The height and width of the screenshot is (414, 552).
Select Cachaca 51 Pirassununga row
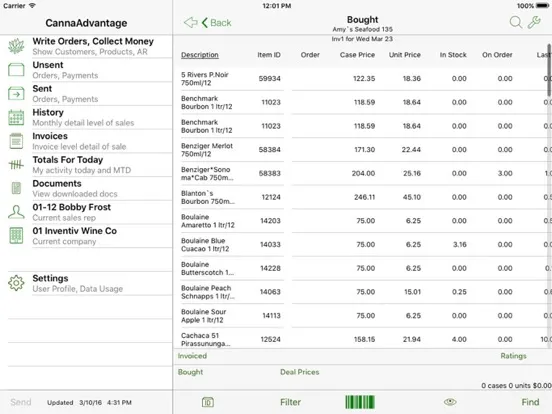pyautogui.click(x=363, y=339)
